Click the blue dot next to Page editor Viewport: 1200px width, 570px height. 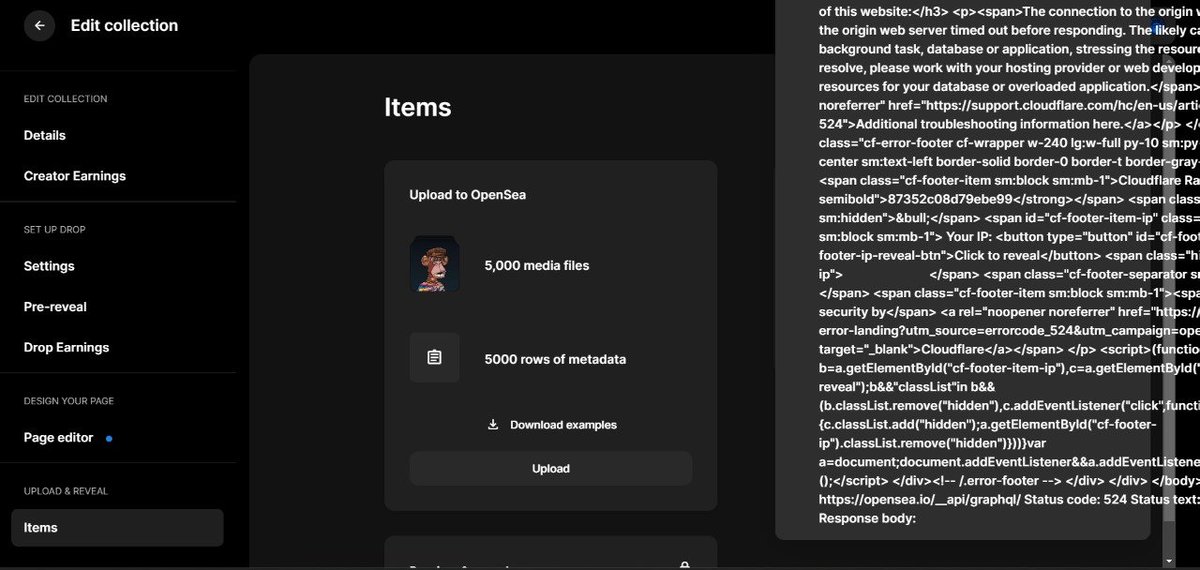click(109, 438)
